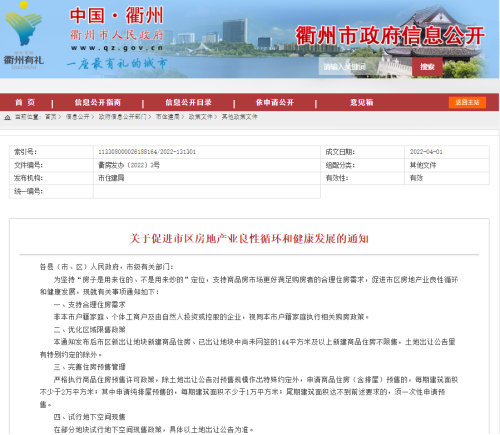Click the orange 返回主站 button
This screenshot has height=435, width=500.
[x=467, y=102]
